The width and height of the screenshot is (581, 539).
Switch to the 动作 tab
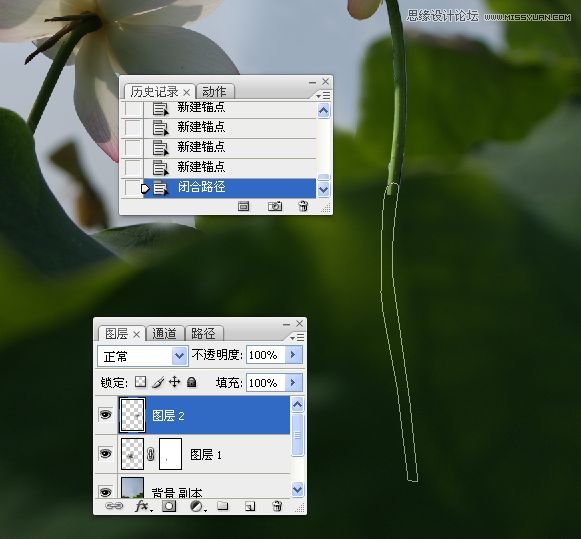[x=214, y=92]
